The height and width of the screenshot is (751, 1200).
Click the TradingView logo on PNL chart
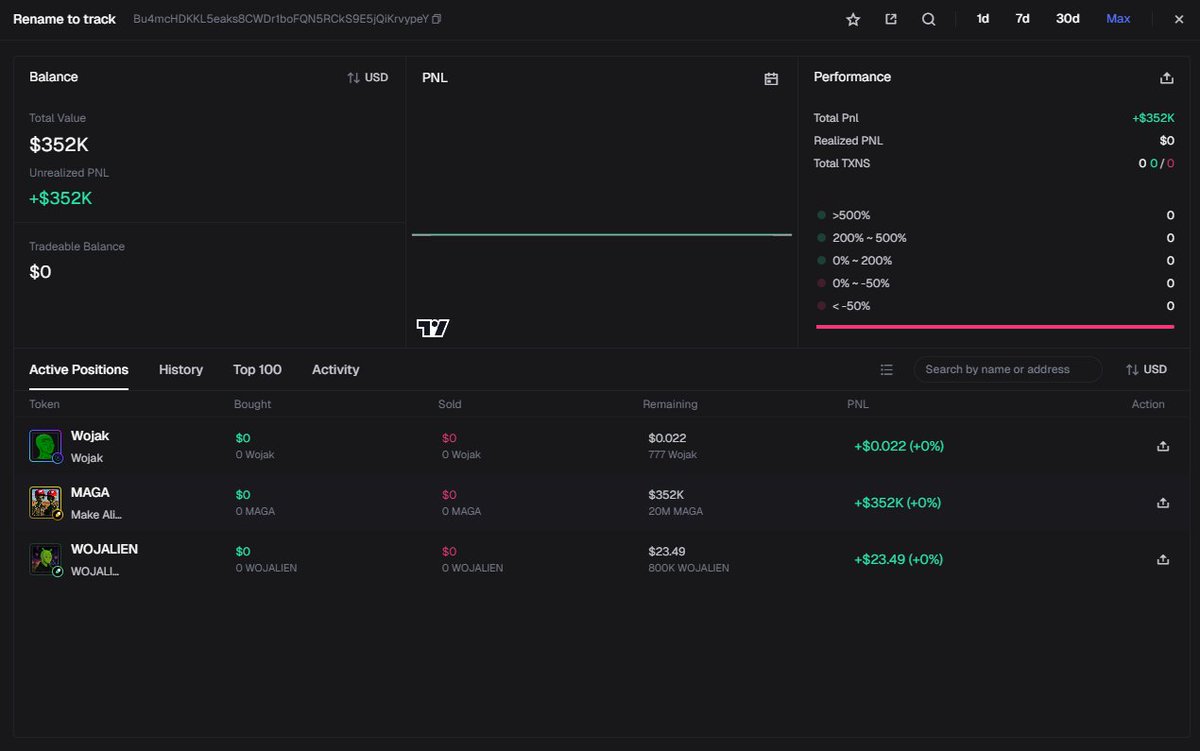[x=433, y=328]
